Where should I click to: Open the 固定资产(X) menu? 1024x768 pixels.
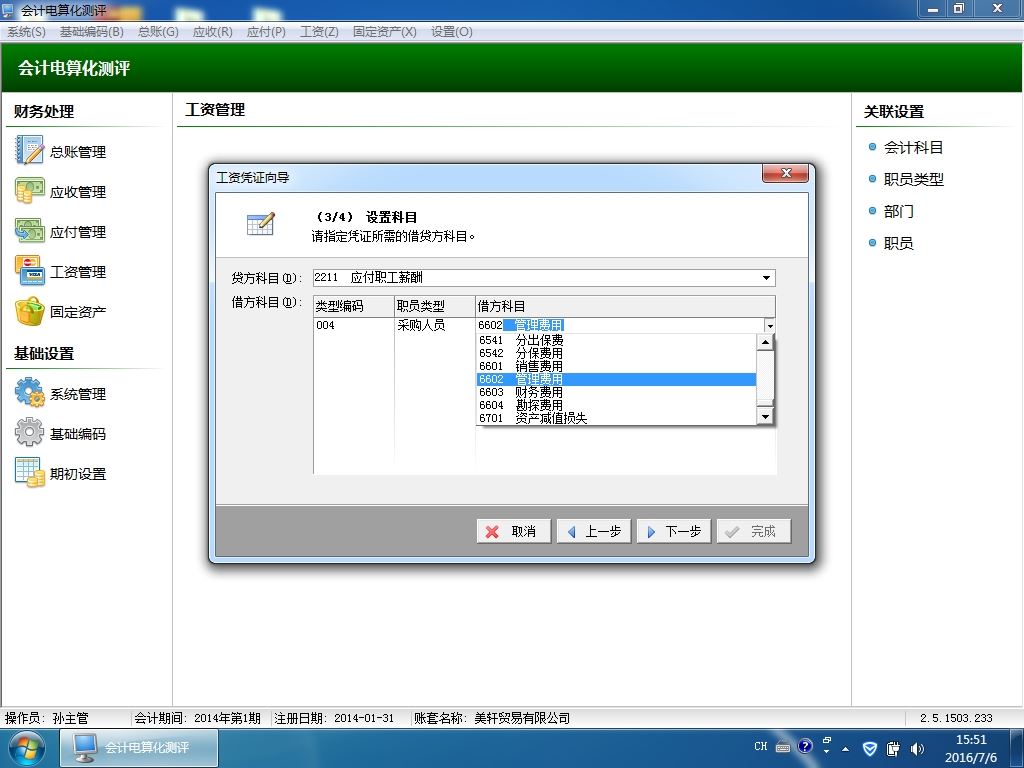point(385,31)
